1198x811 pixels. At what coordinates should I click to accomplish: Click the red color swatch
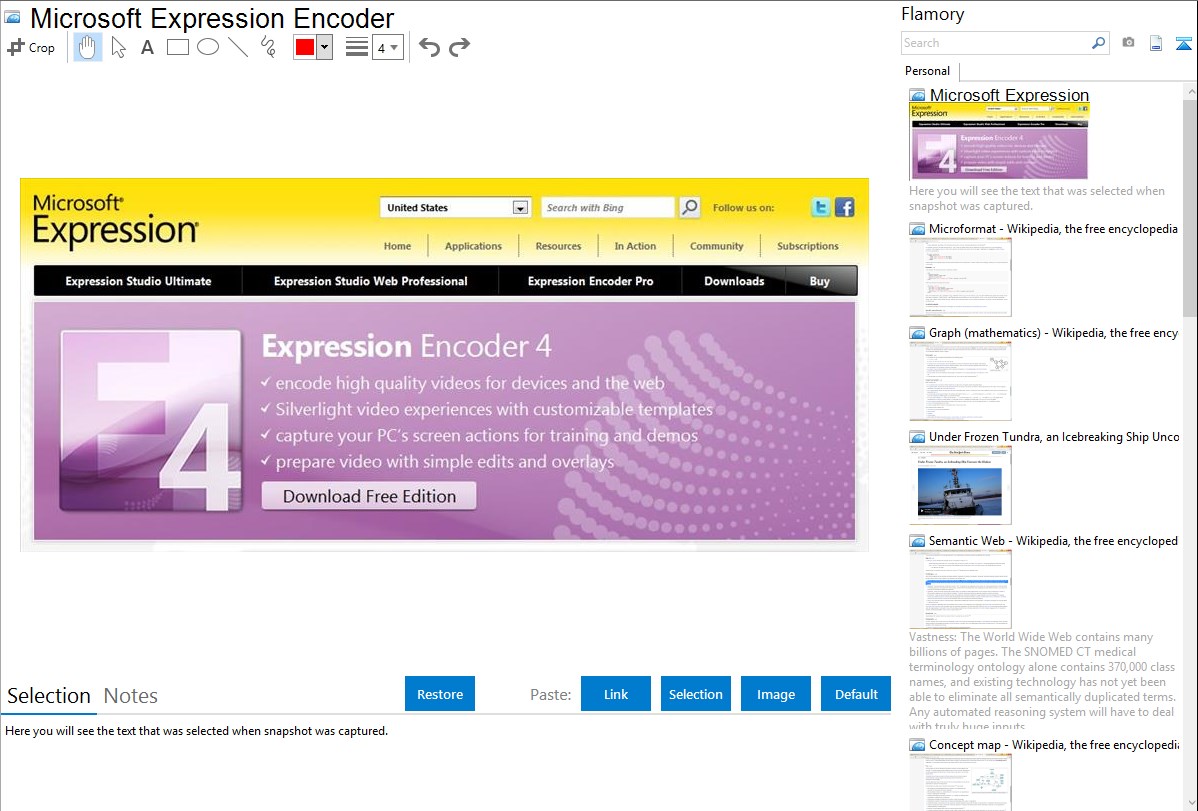tap(304, 48)
